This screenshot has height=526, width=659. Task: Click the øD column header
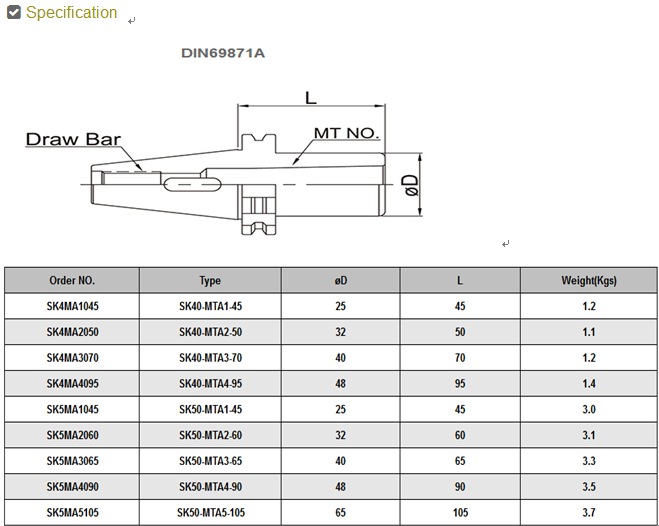(341, 280)
